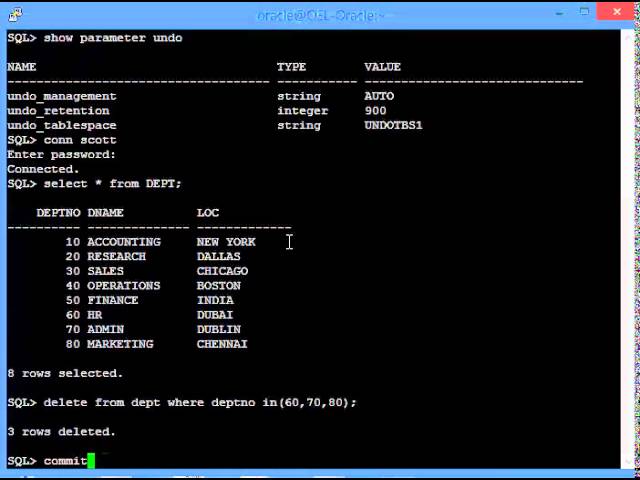Viewport: 640px width, 480px height.
Task: Click the 'Connected.' message
Action: click(x=43, y=169)
